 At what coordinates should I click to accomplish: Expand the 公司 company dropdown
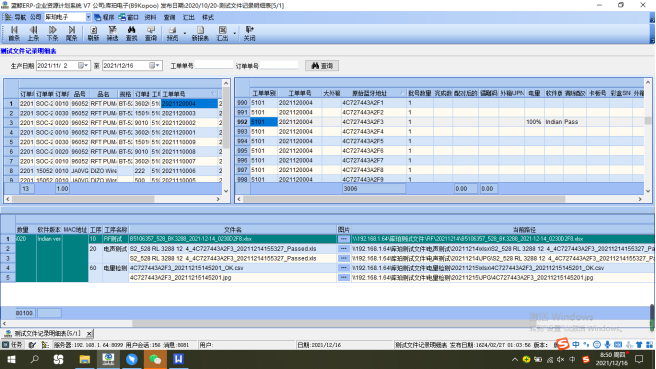click(88, 17)
